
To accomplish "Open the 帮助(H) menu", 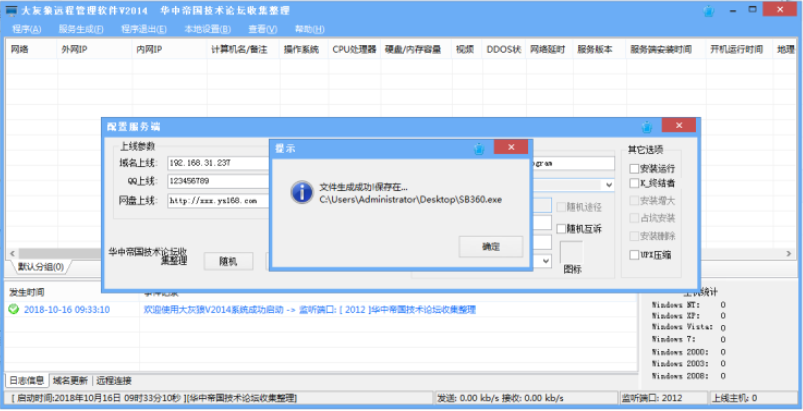I will pos(309,29).
